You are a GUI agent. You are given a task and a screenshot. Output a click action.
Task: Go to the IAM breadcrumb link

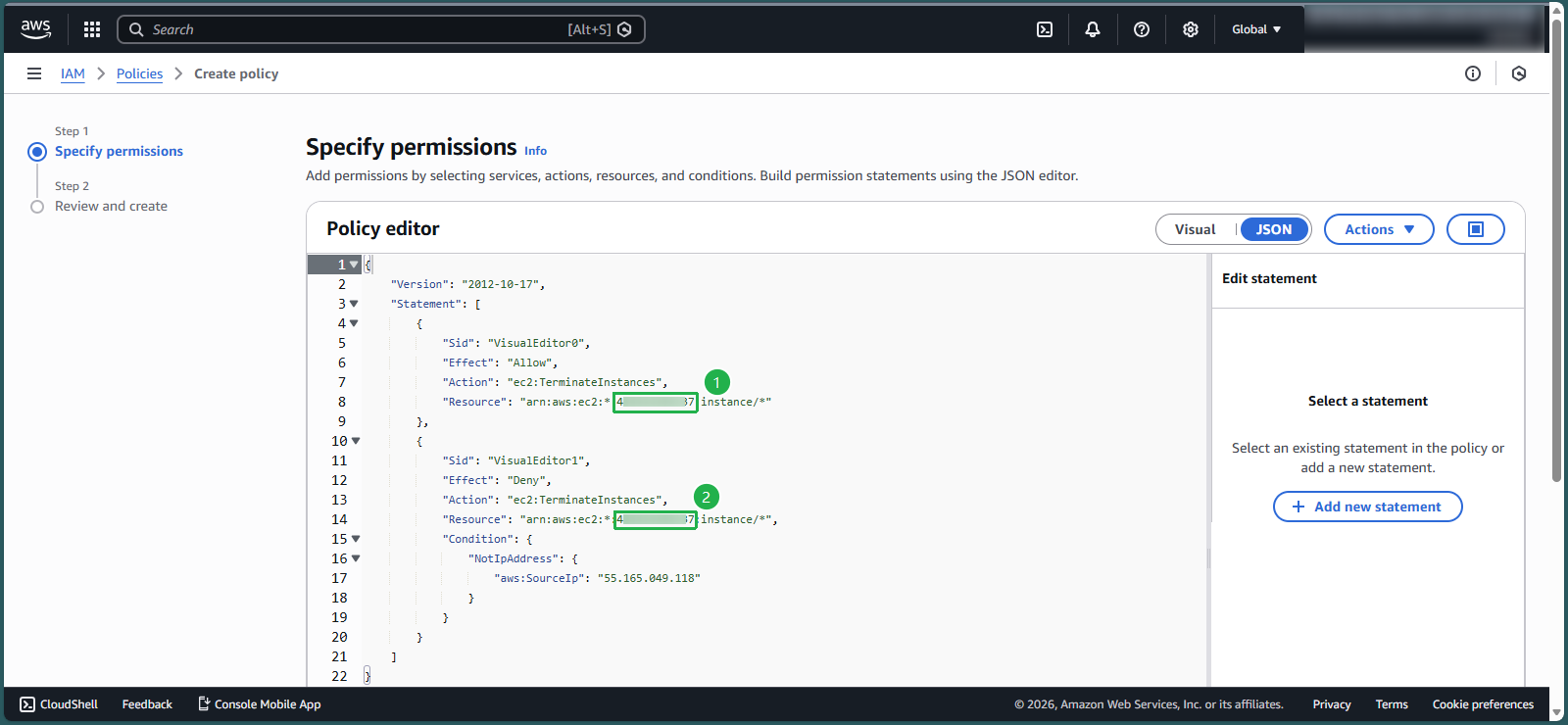73,73
